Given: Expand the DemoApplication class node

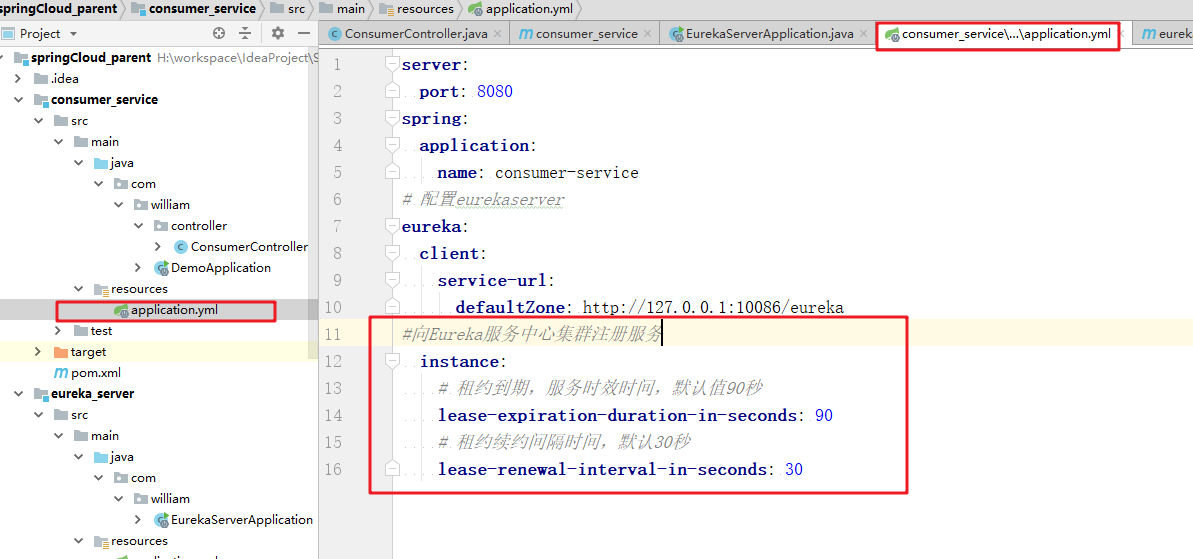Looking at the screenshot, I should coord(138,268).
